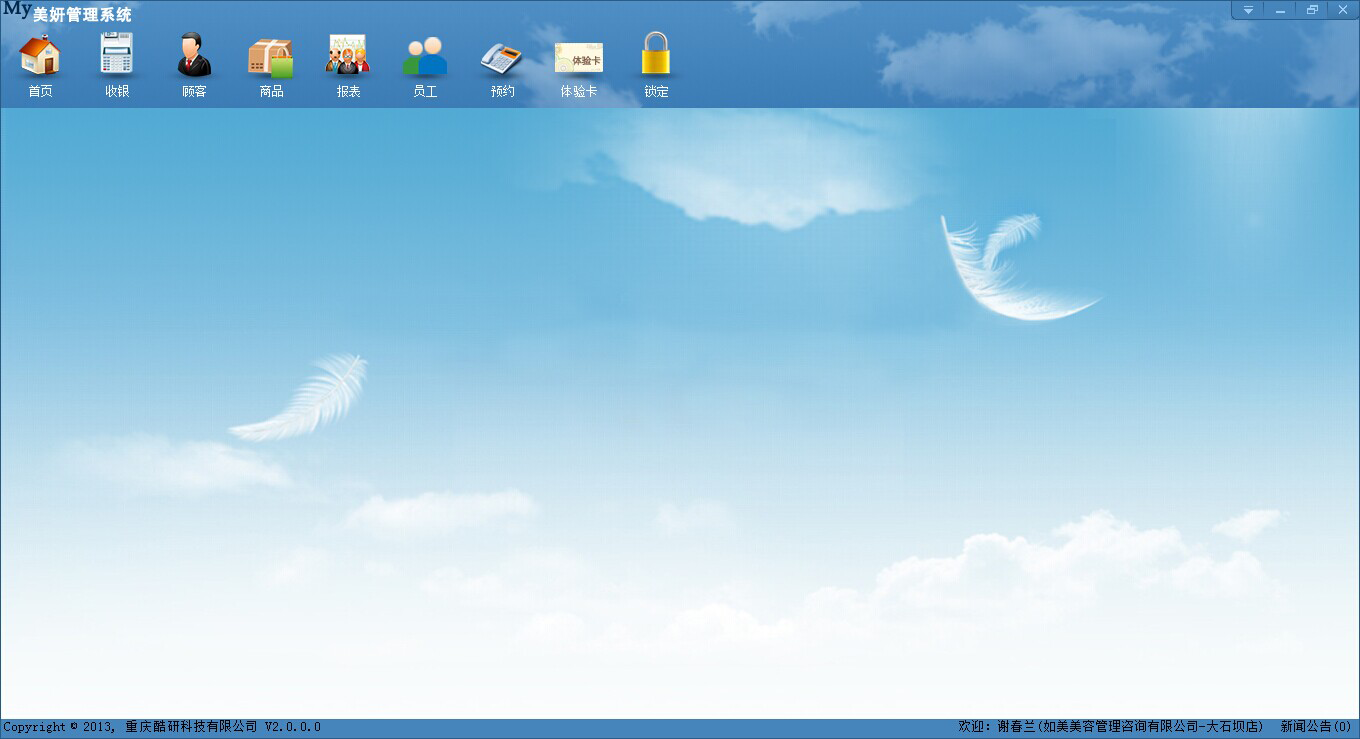Restore down the 美妍管理系统 window
The width and height of the screenshot is (1360, 739).
pos(1312,10)
